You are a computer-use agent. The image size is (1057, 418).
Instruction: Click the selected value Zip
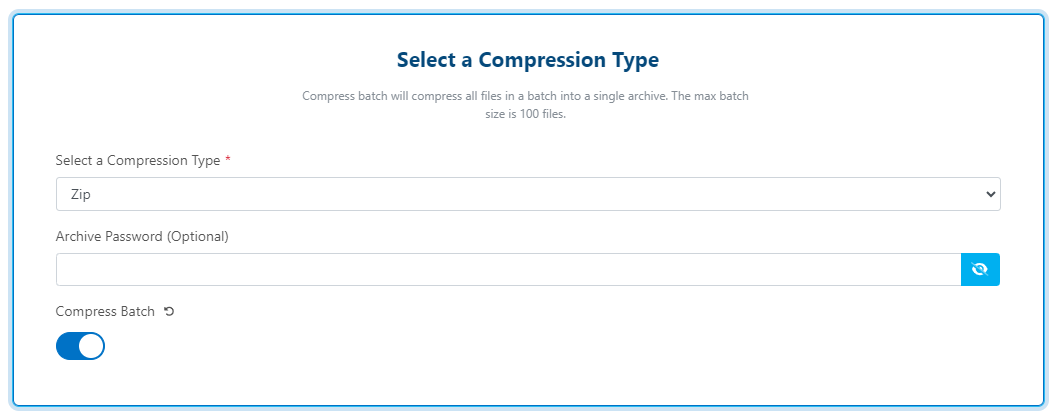pos(81,195)
